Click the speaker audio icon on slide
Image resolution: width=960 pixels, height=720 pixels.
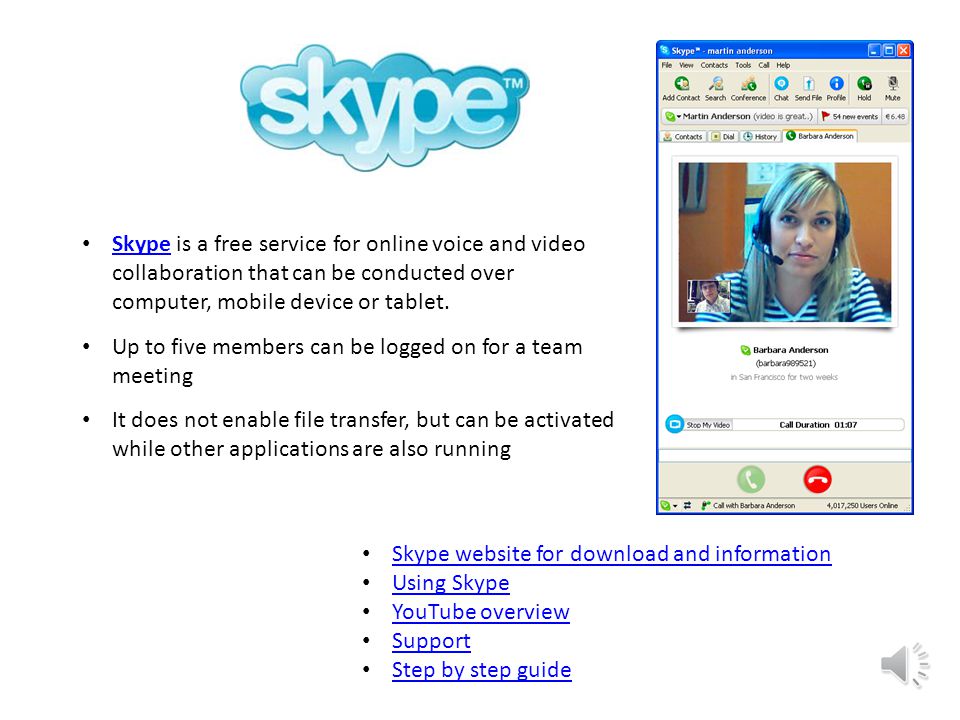pos(905,665)
